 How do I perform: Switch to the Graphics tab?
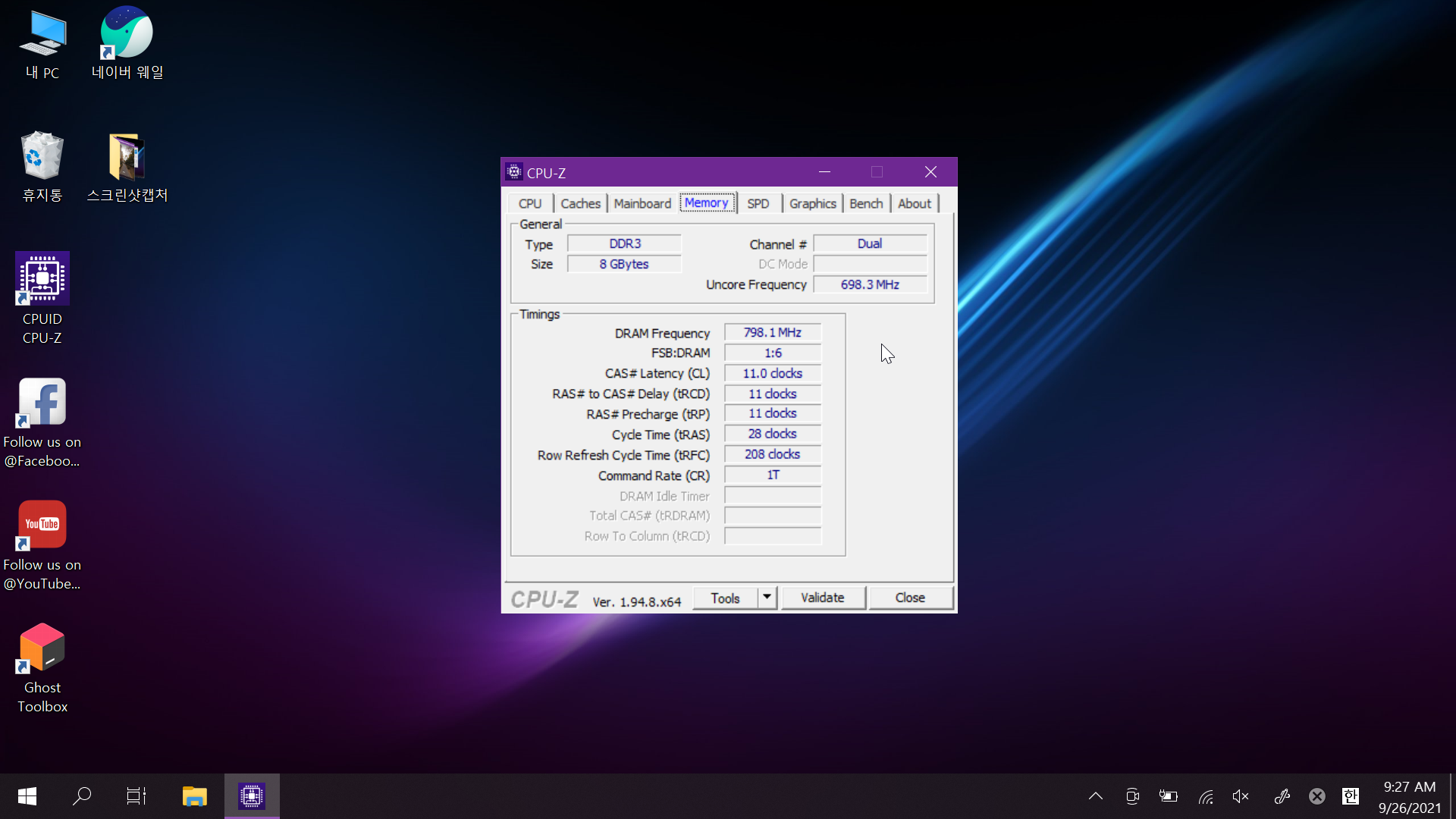[812, 203]
